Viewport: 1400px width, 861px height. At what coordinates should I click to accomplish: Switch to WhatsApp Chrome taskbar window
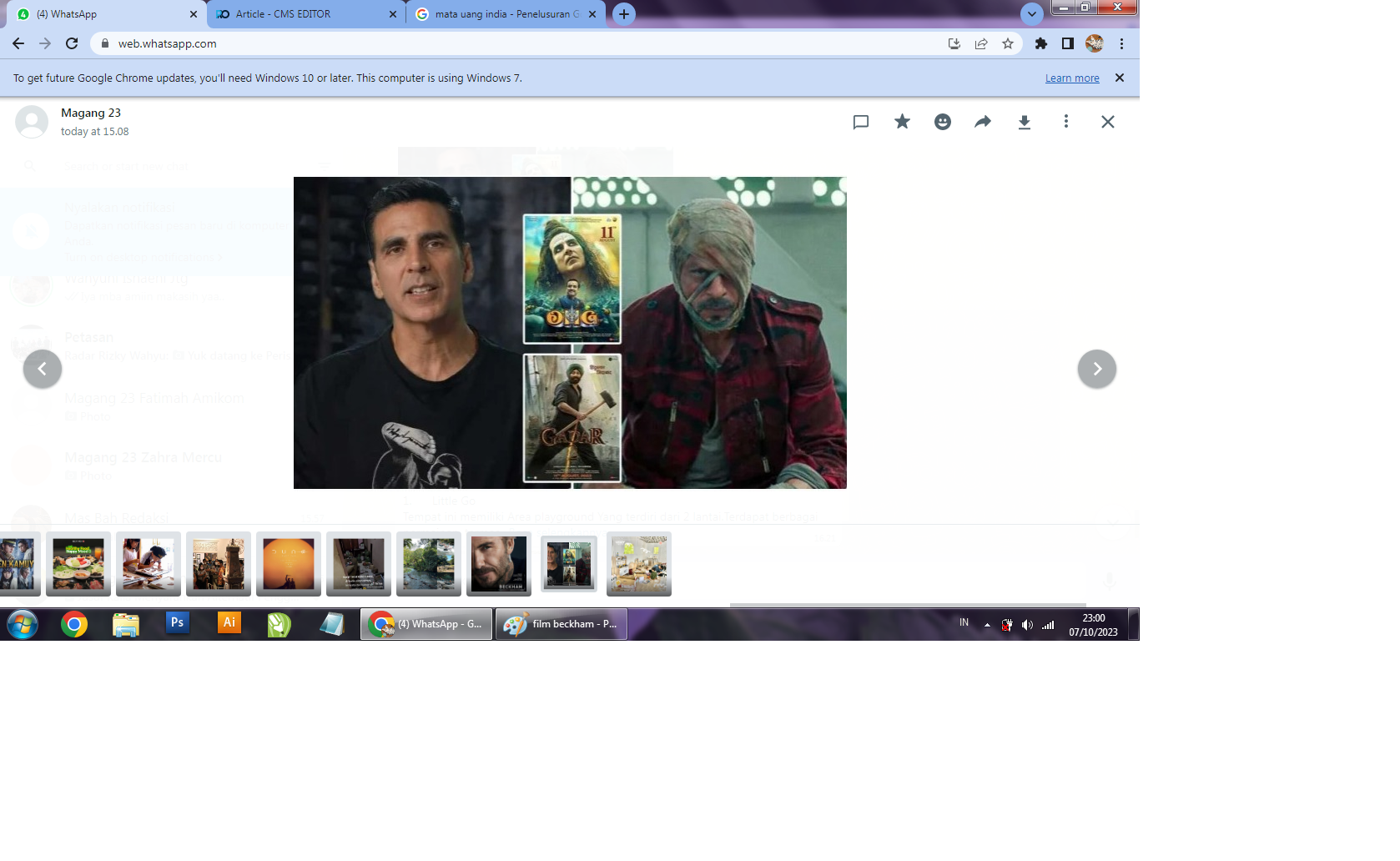tap(427, 624)
